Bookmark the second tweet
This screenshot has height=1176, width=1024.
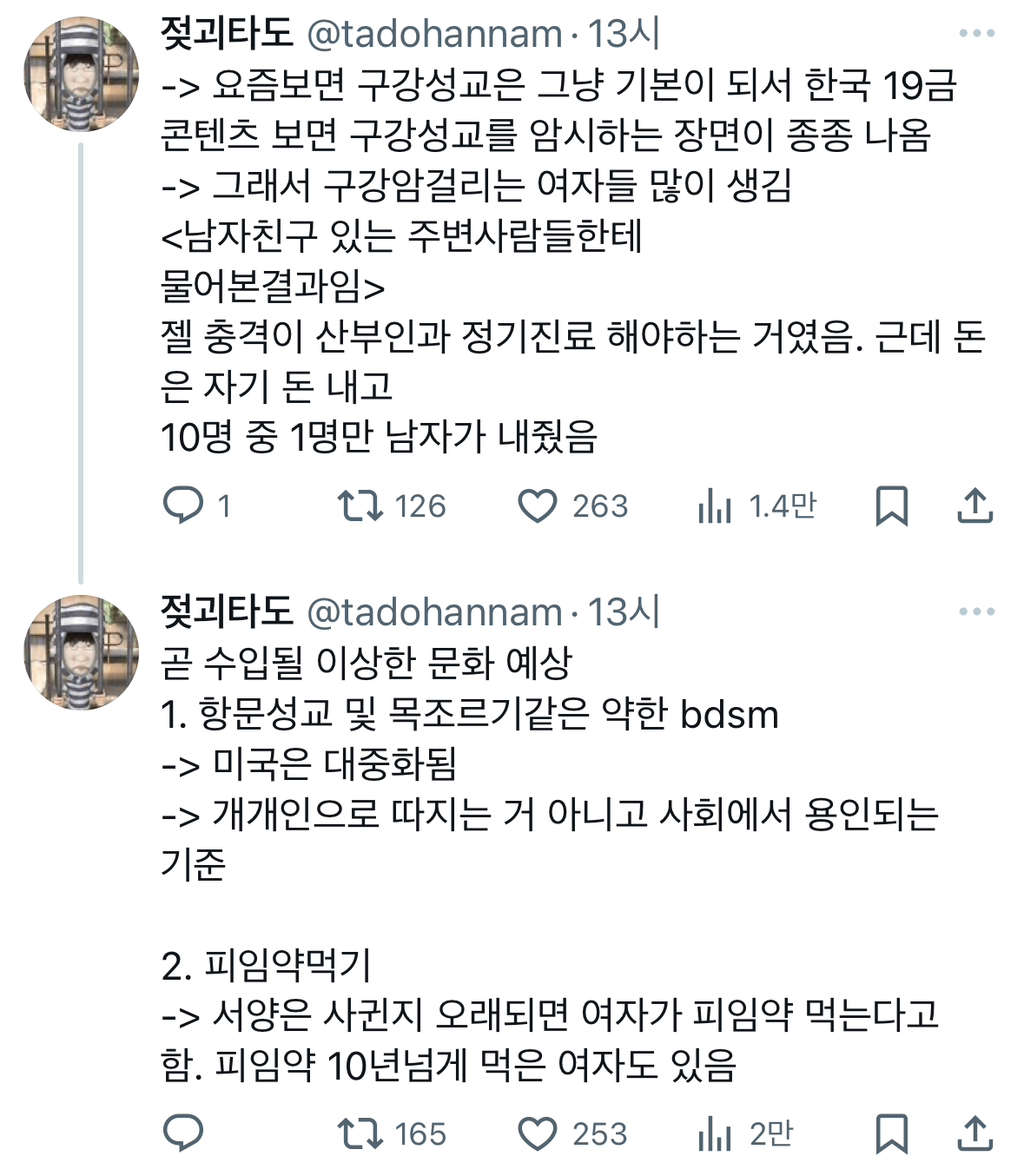[891, 1135]
